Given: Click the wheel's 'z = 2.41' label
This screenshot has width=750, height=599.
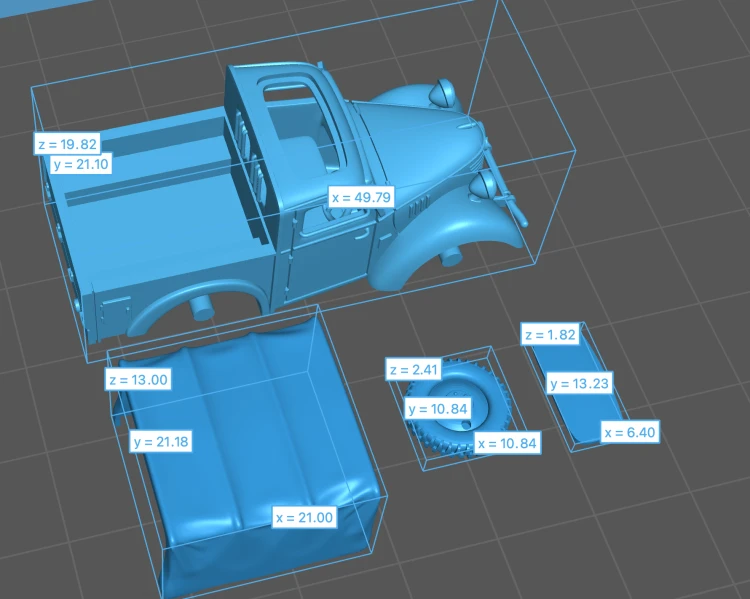Looking at the screenshot, I should tap(414, 370).
